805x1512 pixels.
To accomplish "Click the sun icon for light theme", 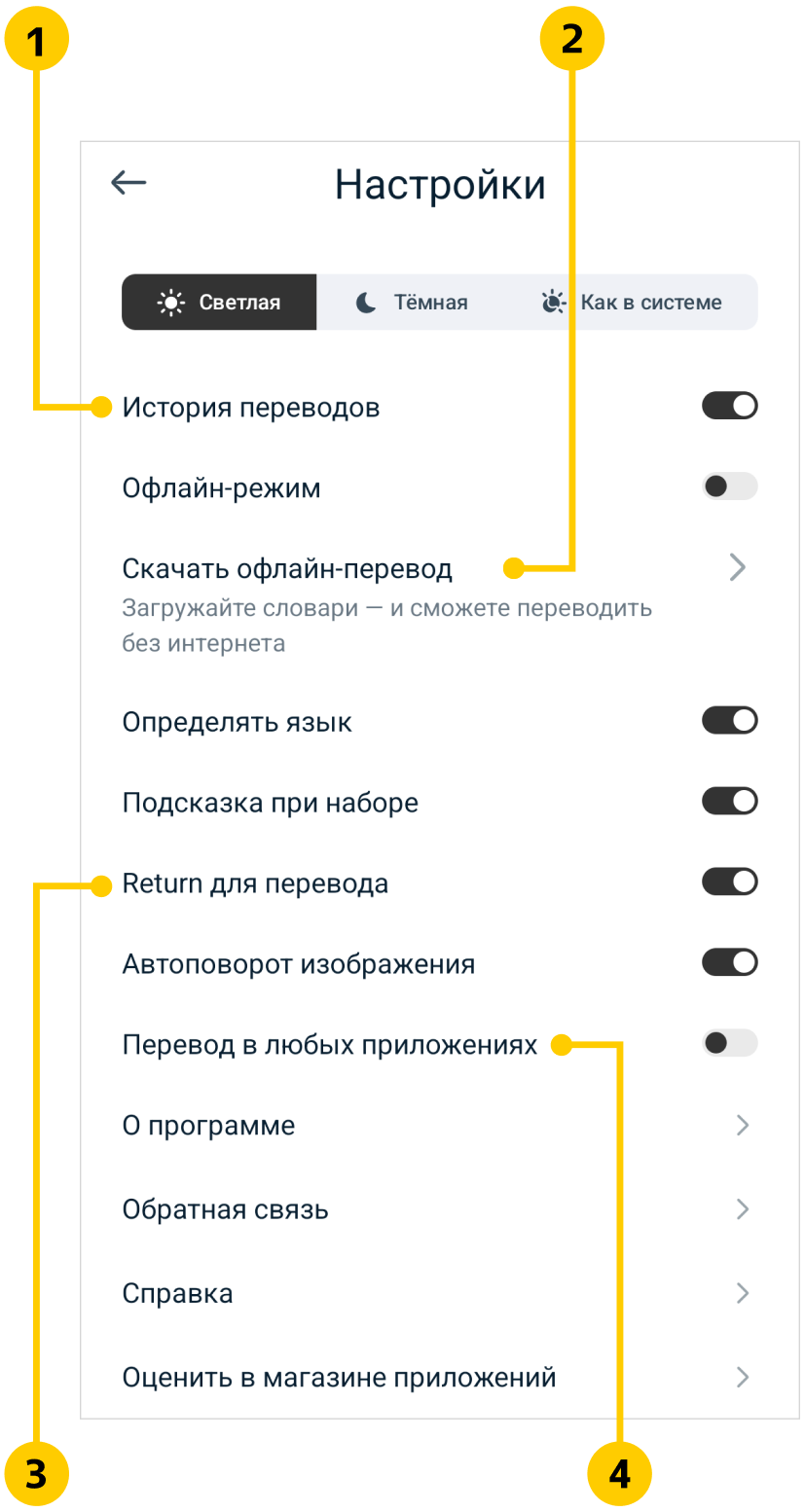I will pyautogui.click(x=170, y=303).
